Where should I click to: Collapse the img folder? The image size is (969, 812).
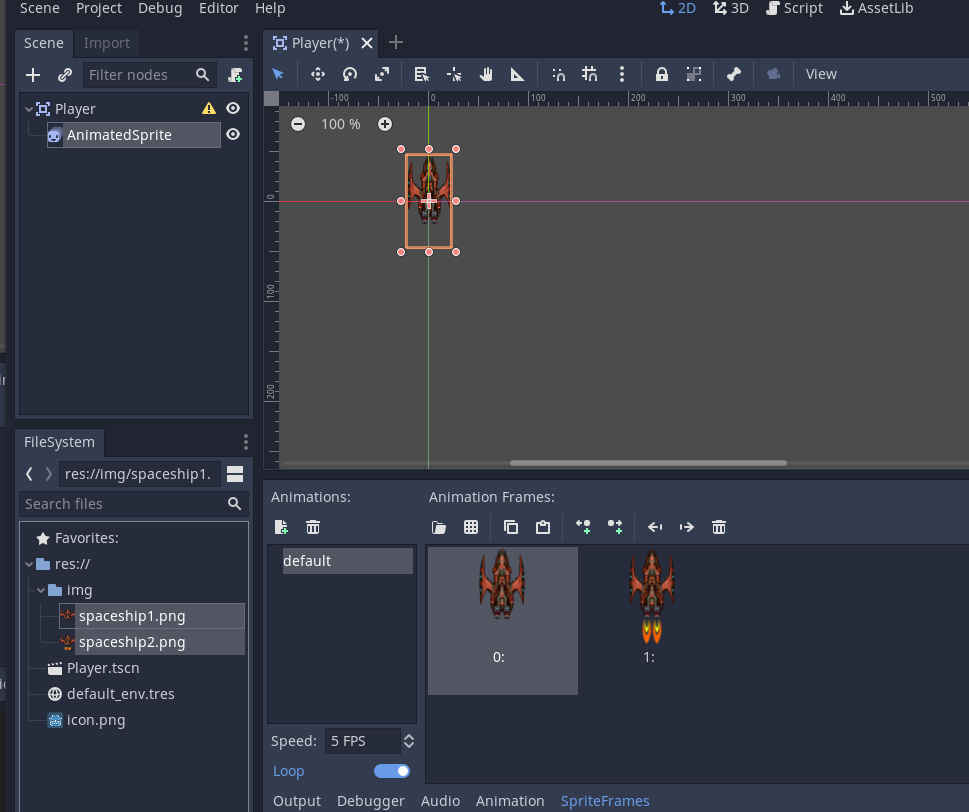coord(41,590)
